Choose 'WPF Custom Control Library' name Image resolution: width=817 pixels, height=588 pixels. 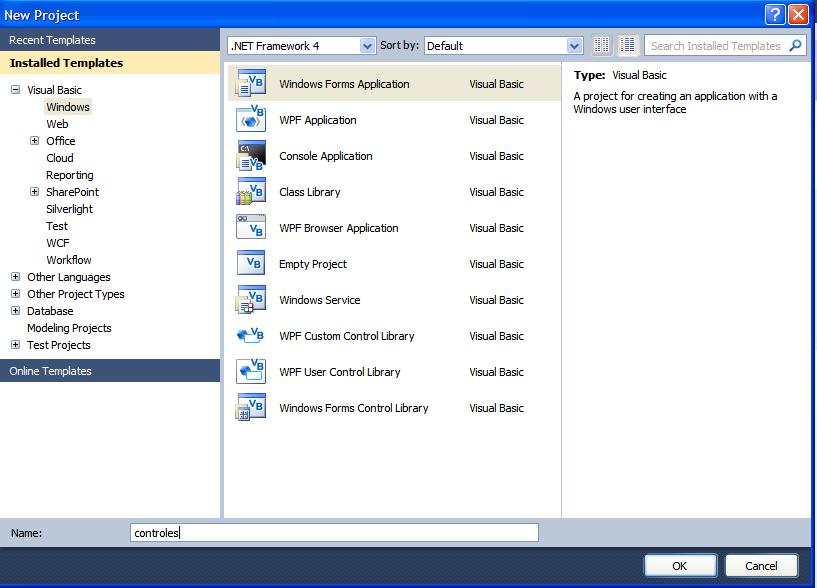pos(346,336)
